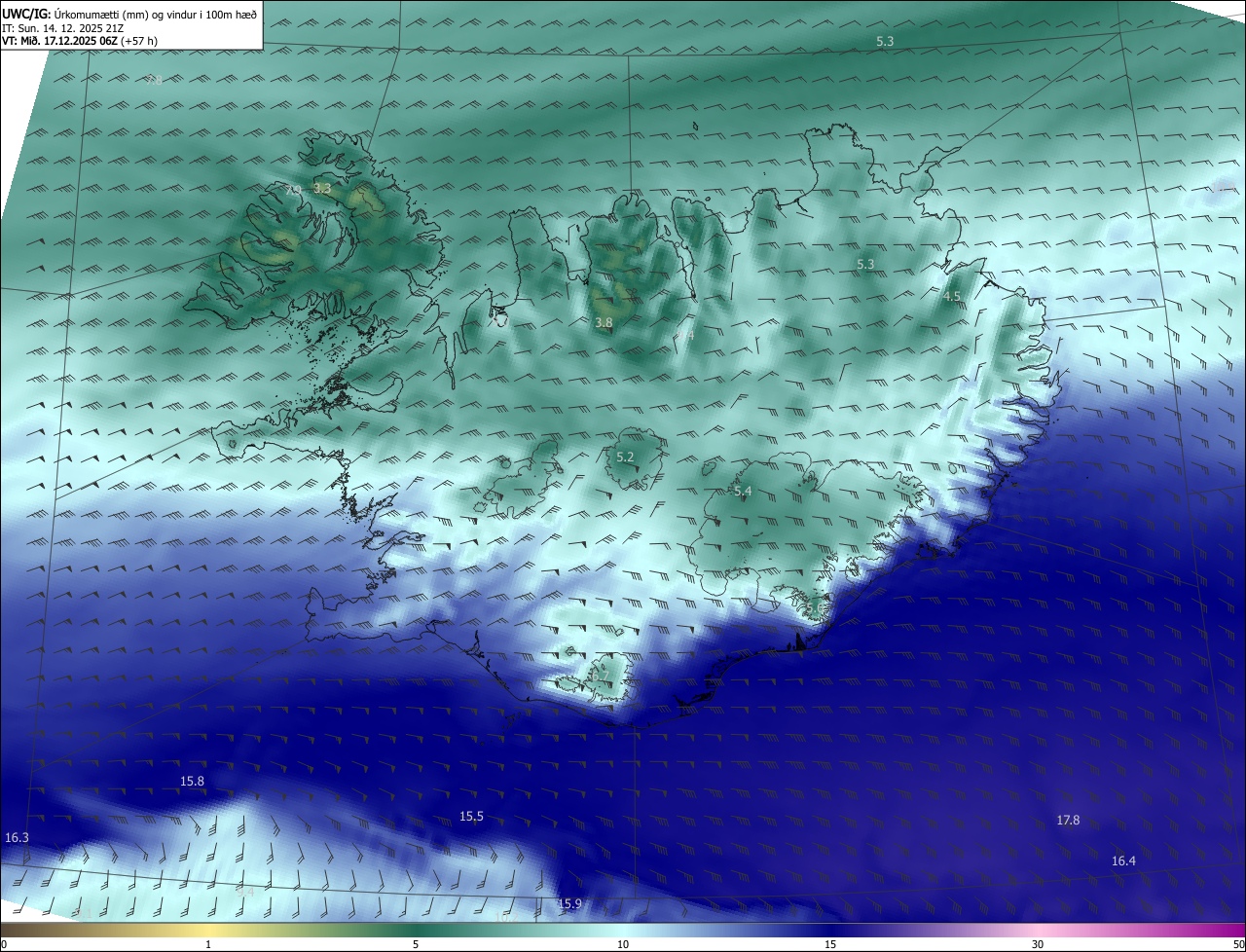Click the title text "Úrkomumætti (mm) og vindur í 100m hæð"
This screenshot has width=1246, height=952.
click(x=154, y=14)
